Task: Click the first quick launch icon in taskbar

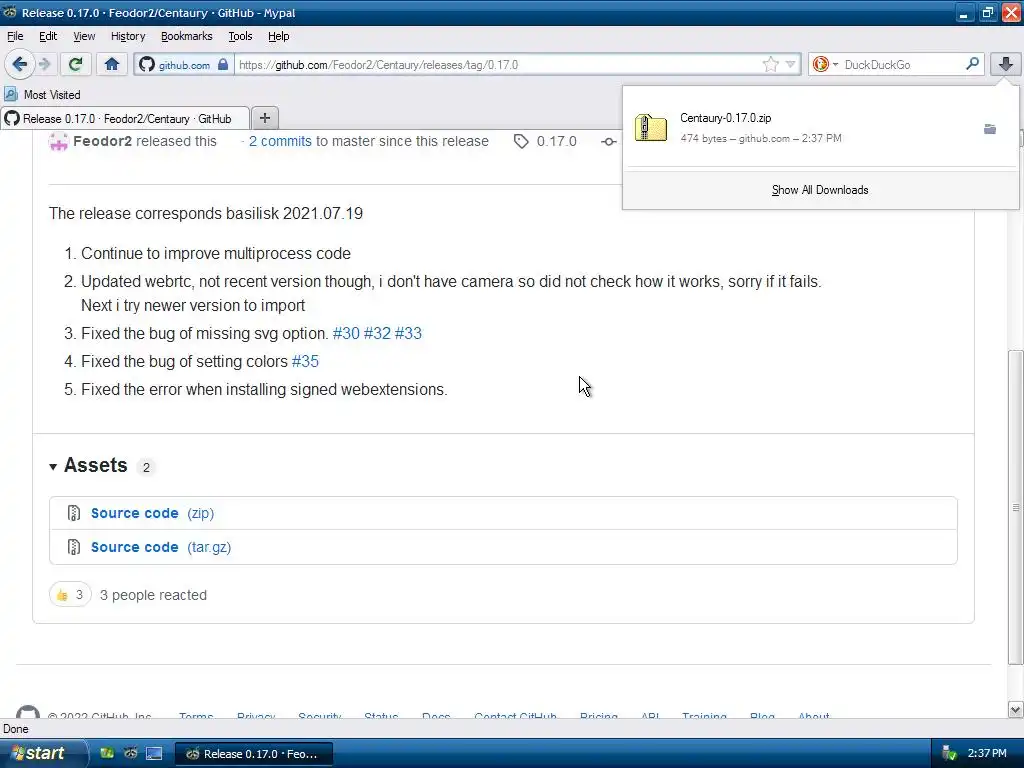Action: click(x=107, y=754)
